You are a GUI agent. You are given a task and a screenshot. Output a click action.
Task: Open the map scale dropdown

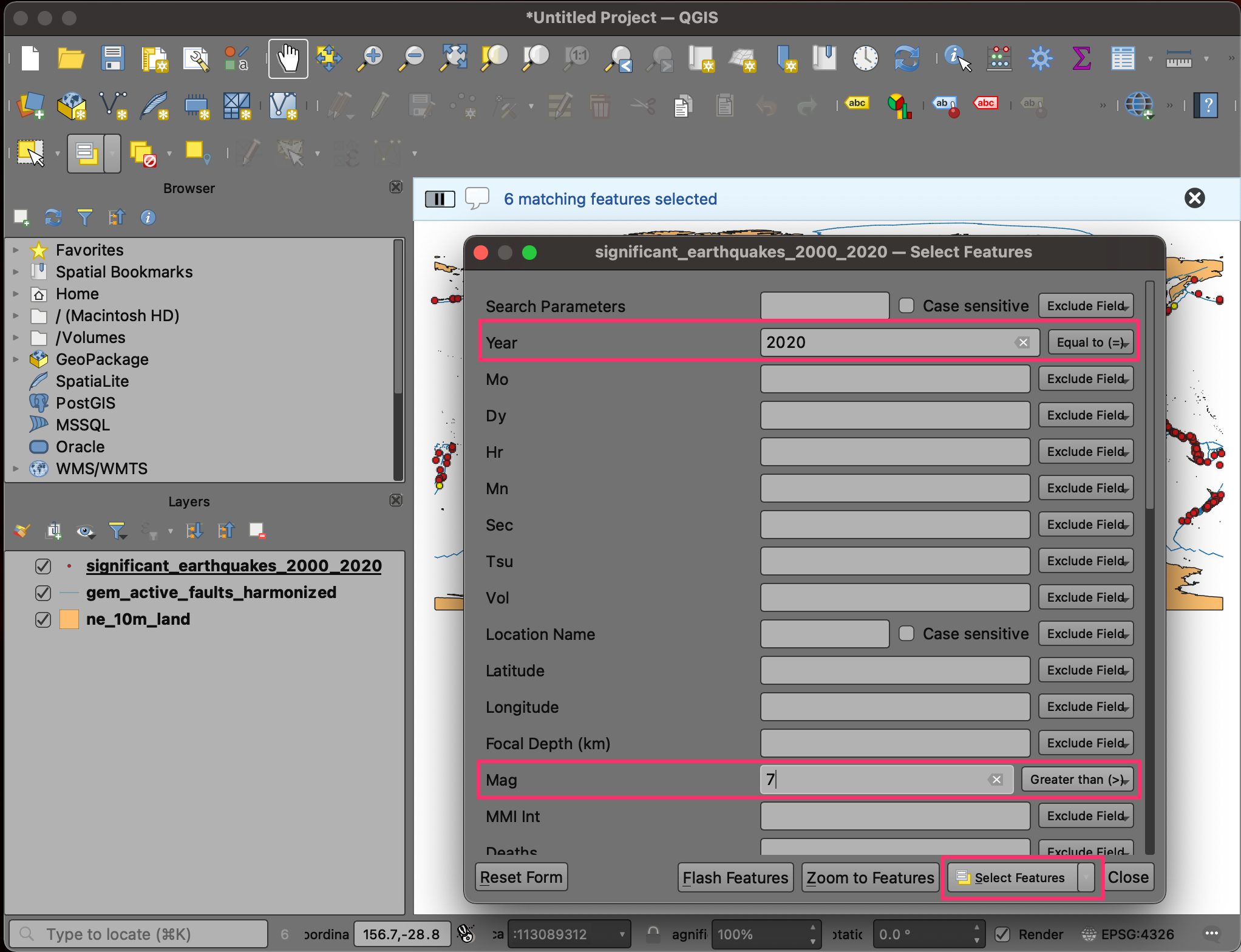622,934
